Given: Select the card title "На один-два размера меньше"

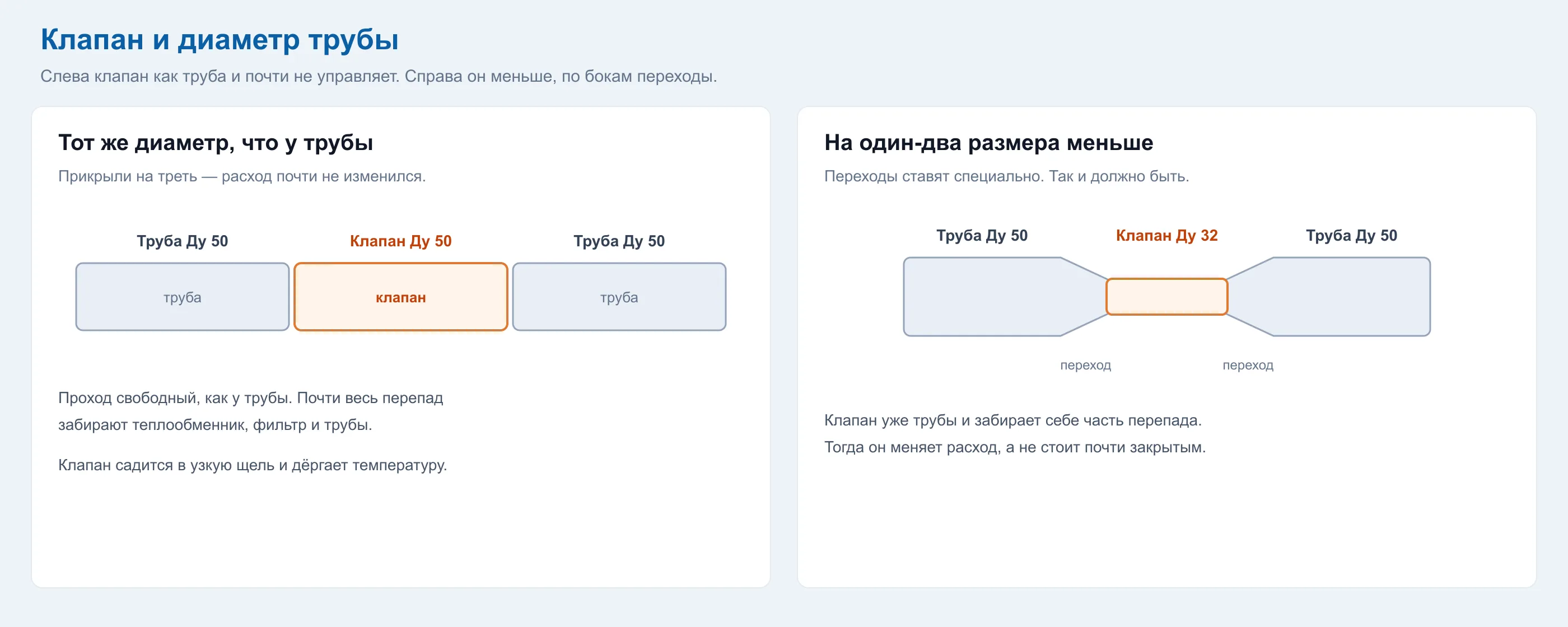Looking at the screenshot, I should (988, 142).
